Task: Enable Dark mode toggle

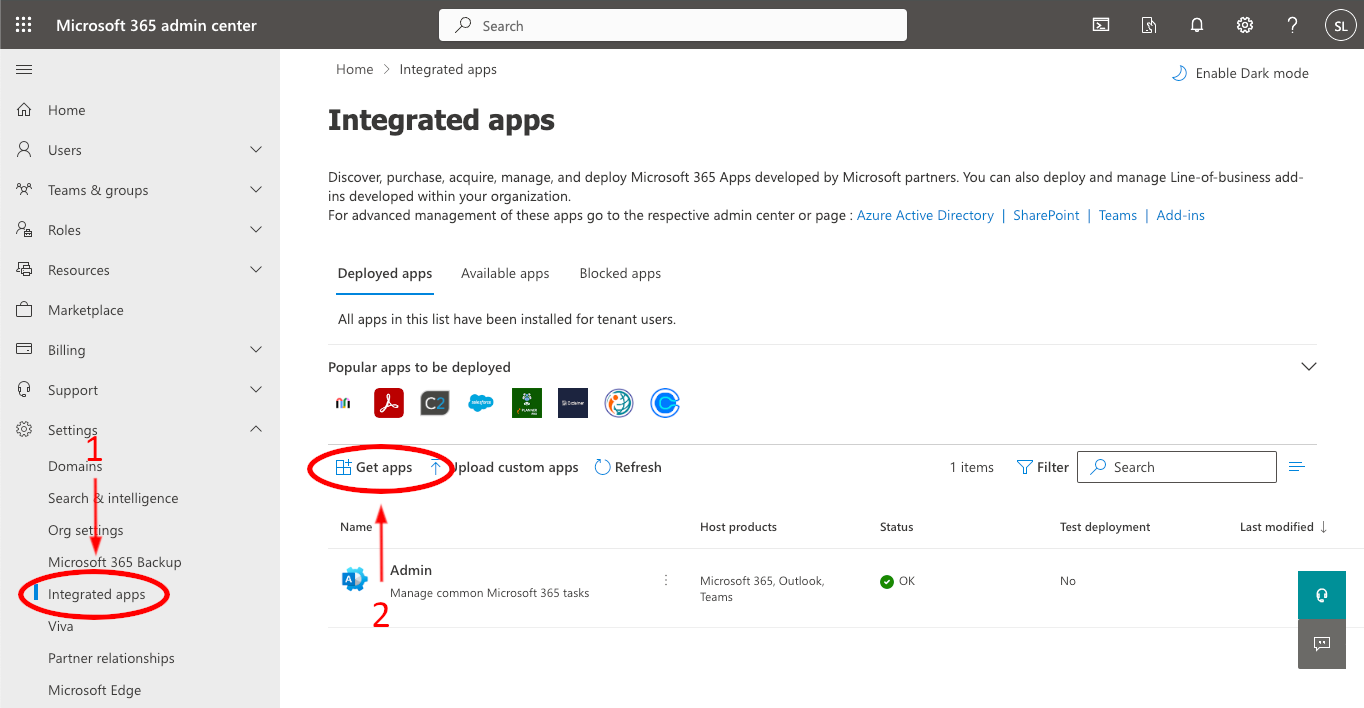Action: tap(1240, 73)
